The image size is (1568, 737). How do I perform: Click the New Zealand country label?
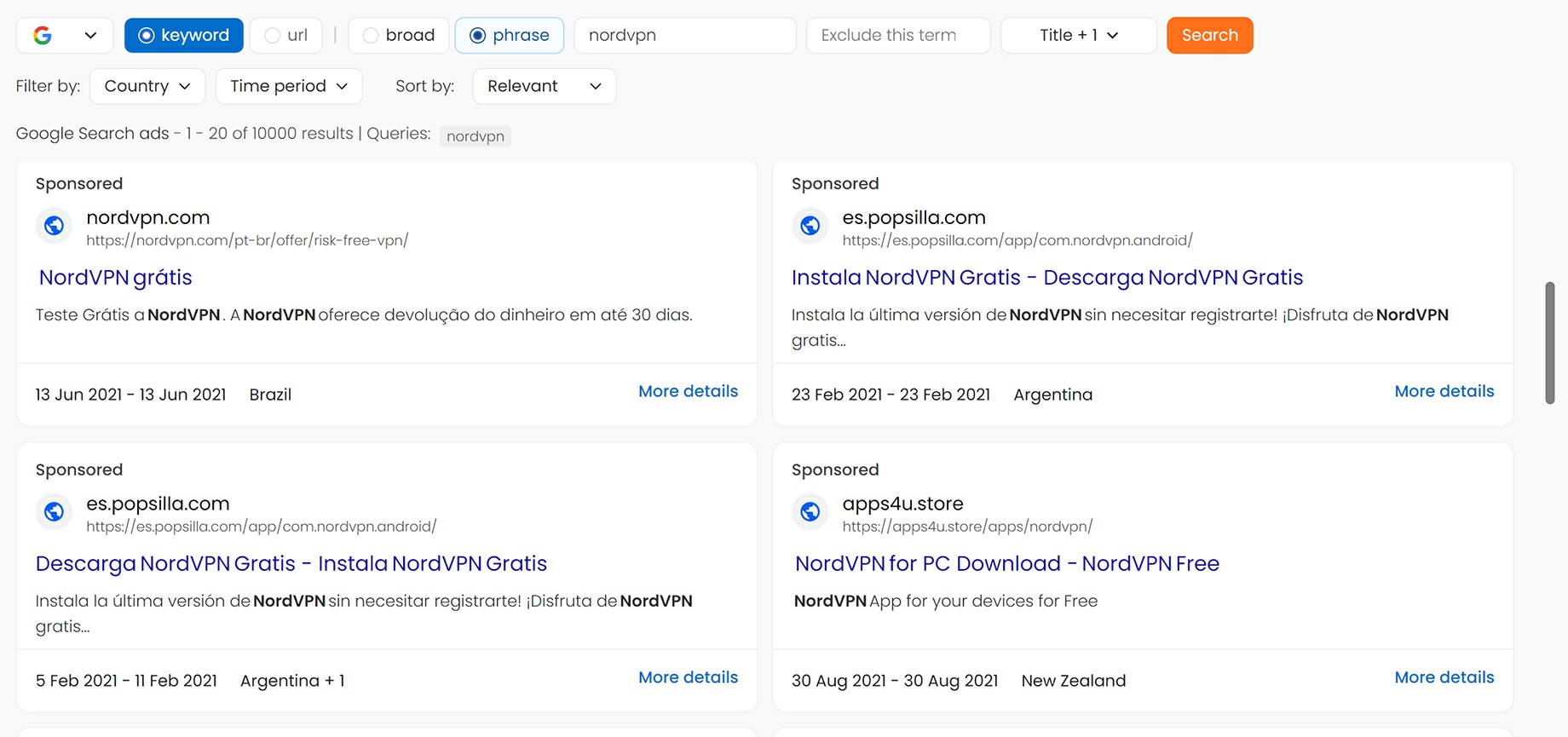(x=1074, y=681)
